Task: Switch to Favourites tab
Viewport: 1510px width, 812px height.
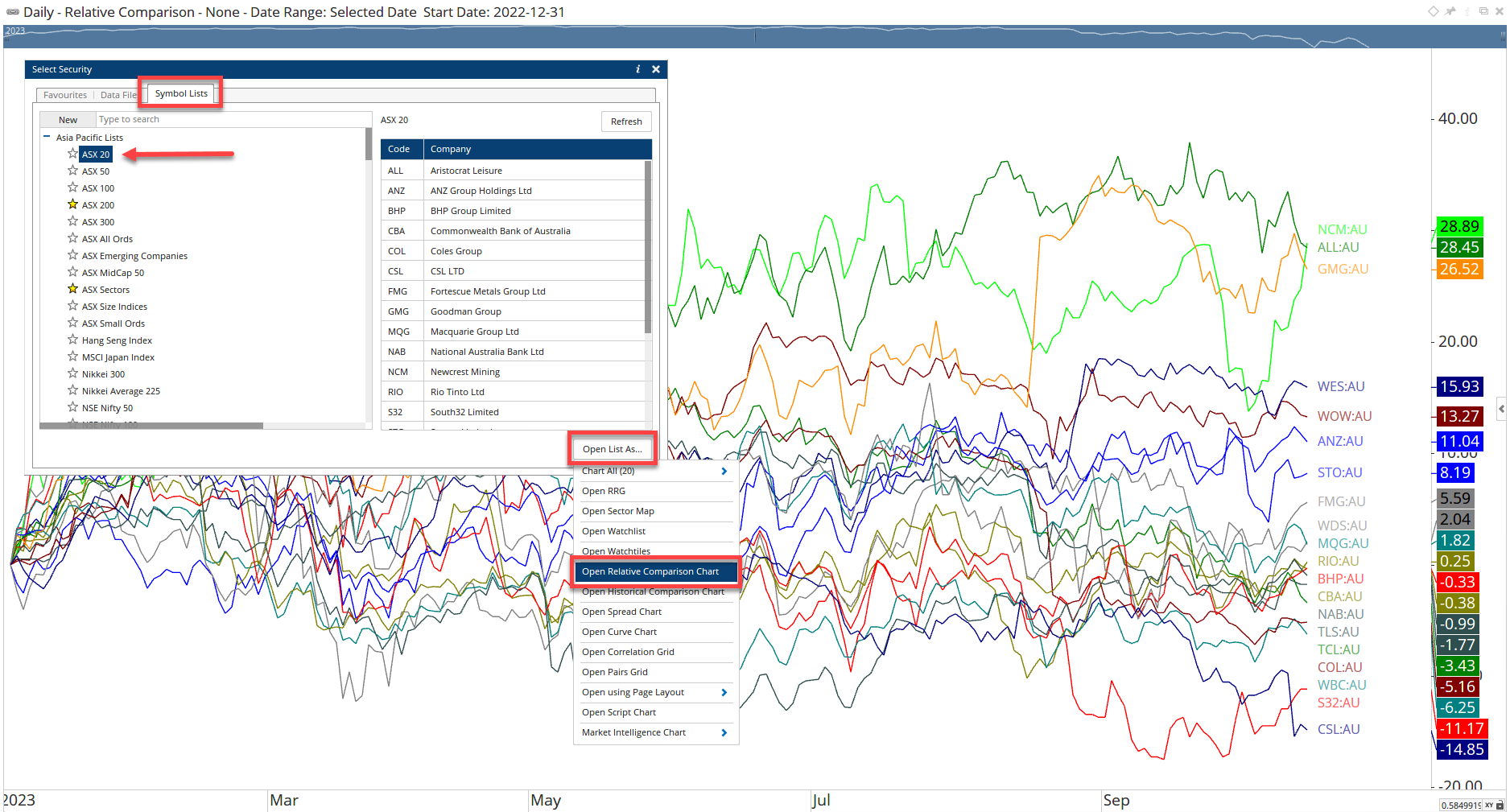Action: pos(65,95)
